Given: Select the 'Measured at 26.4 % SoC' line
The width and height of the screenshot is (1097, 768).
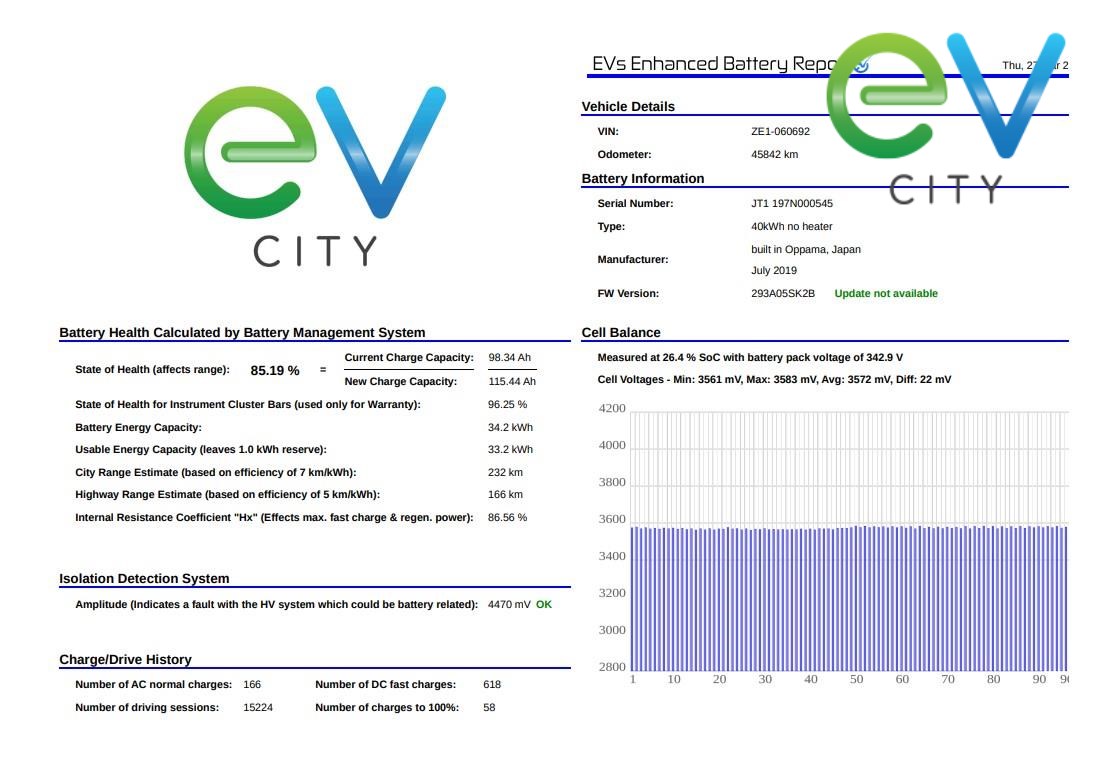Looking at the screenshot, I should click(750, 357).
